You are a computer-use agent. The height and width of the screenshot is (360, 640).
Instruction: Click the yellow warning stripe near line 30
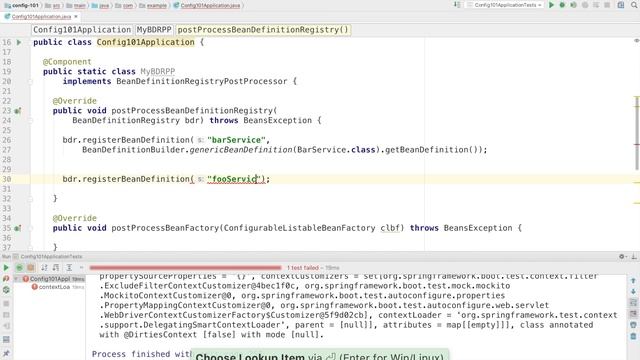click(x=636, y=182)
